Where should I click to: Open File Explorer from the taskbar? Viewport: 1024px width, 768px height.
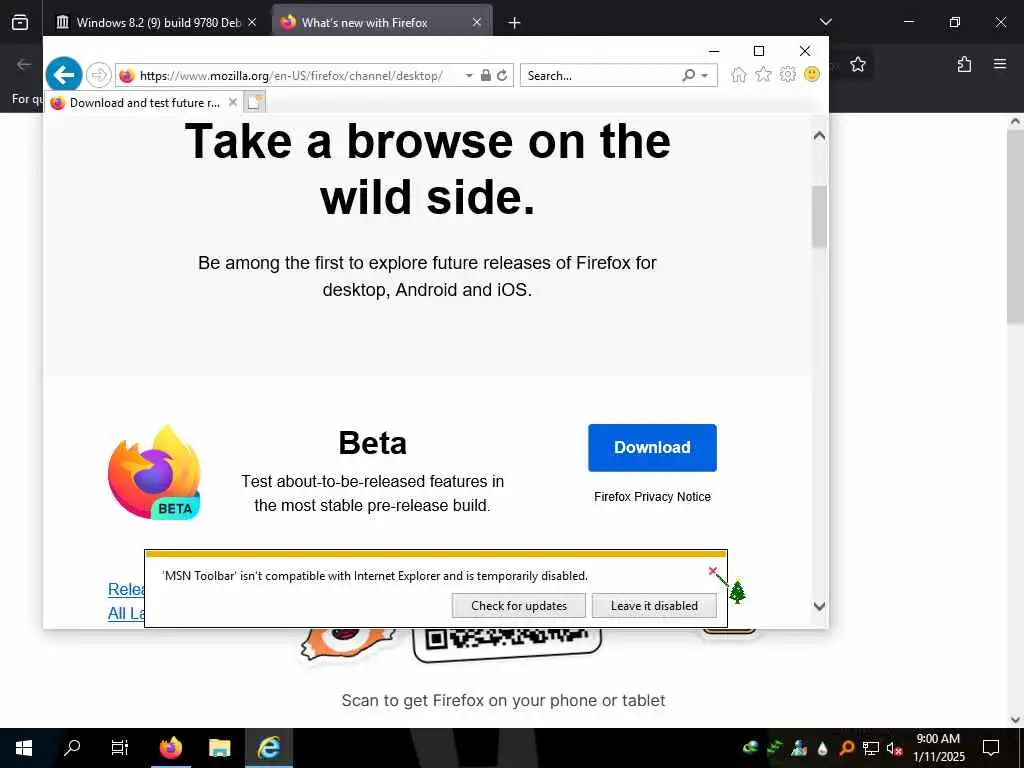(219, 748)
